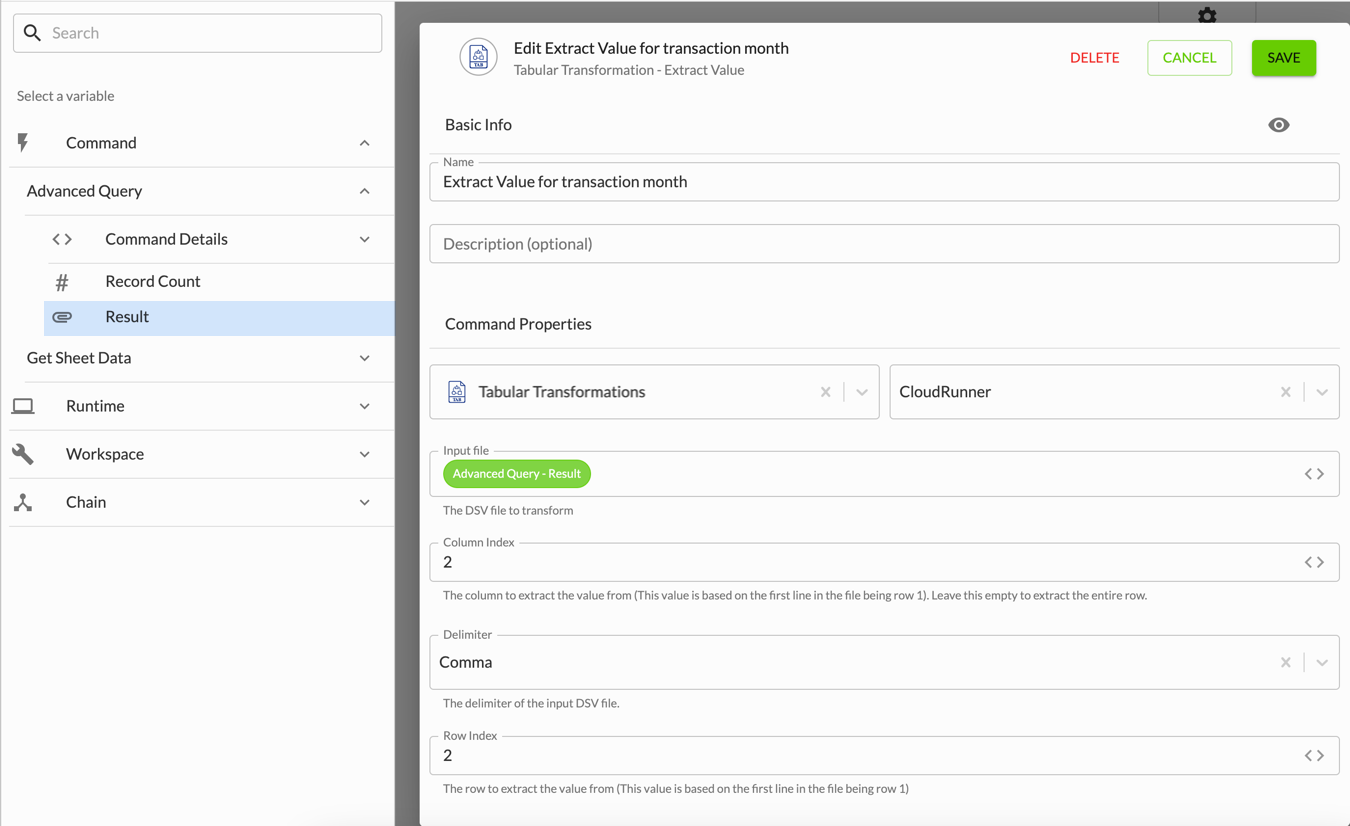This screenshot has height=826, width=1350.
Task: Select the Command Details label
Action: 166,239
